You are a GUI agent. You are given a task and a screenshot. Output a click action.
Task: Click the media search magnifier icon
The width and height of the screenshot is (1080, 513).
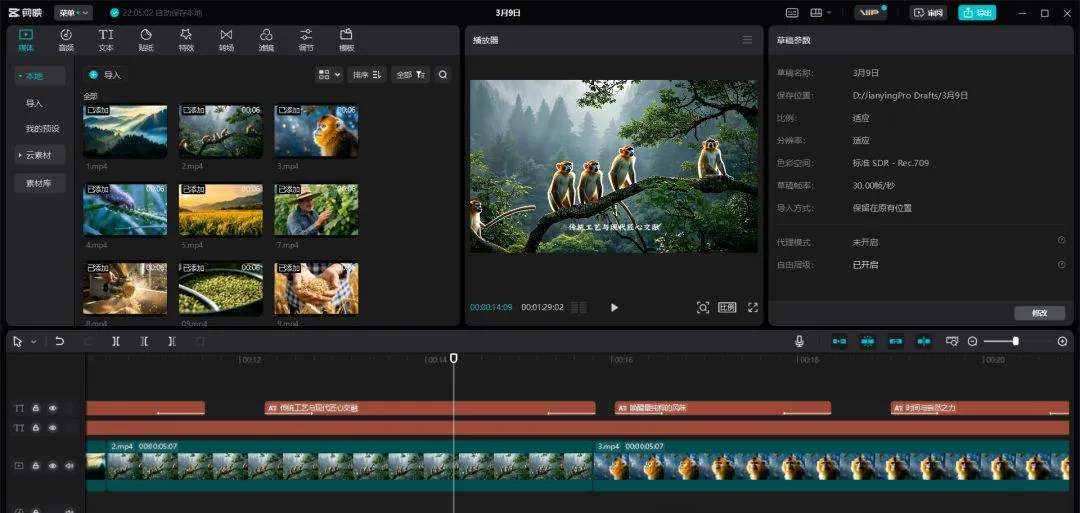443,75
